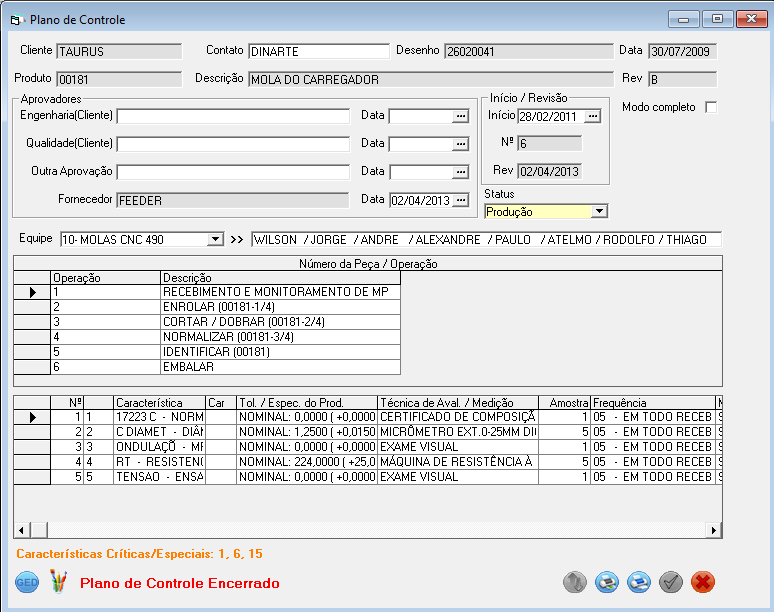Open the Status dropdown

click(599, 212)
